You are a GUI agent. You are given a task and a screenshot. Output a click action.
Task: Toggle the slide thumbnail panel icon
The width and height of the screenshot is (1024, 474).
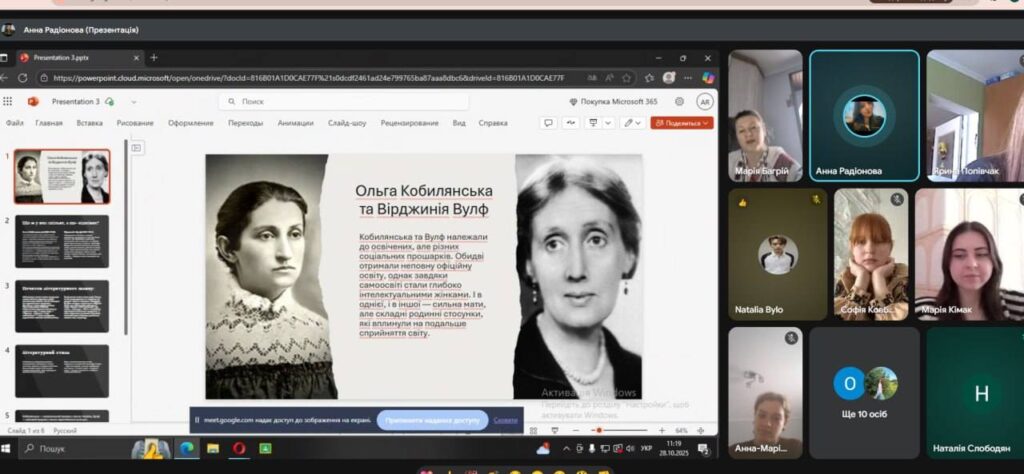136,147
